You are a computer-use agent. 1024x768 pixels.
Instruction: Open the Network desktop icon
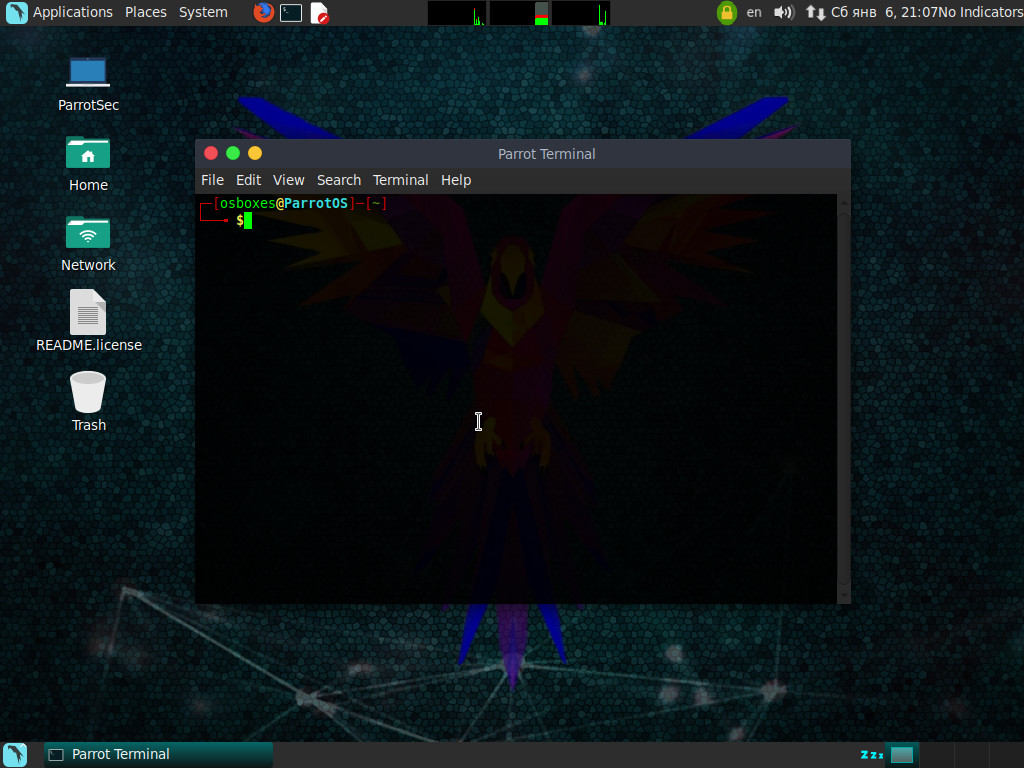(88, 244)
